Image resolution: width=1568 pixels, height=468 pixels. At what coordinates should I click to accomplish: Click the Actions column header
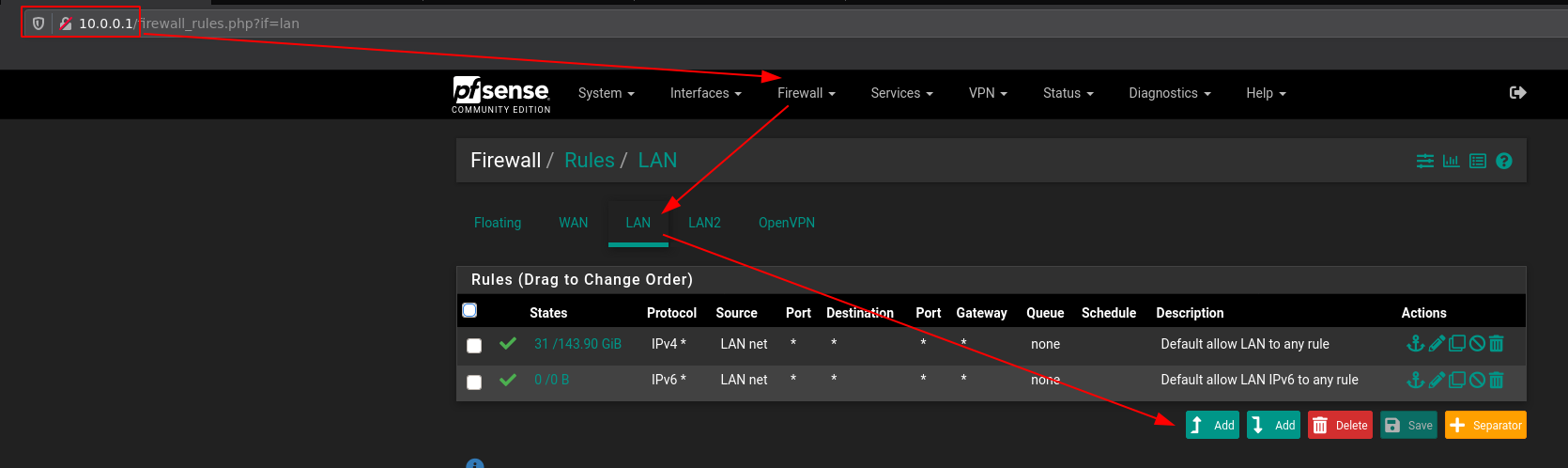1423,313
